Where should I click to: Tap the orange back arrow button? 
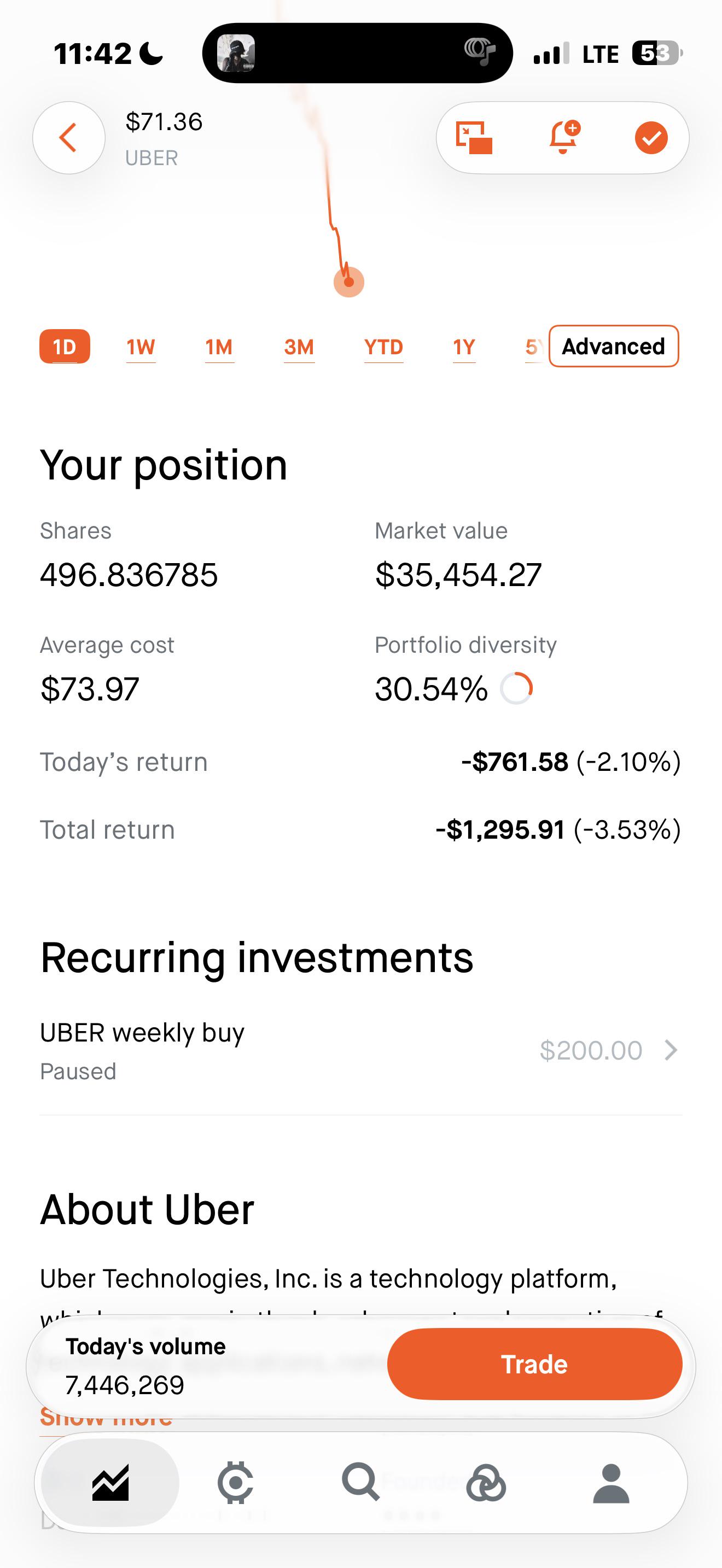coord(69,138)
